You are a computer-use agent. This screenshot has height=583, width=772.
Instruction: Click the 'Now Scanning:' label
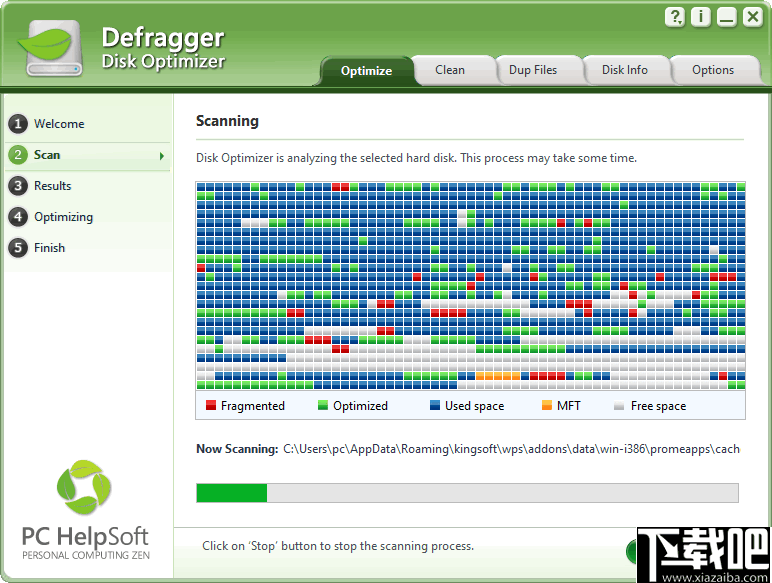(237, 449)
